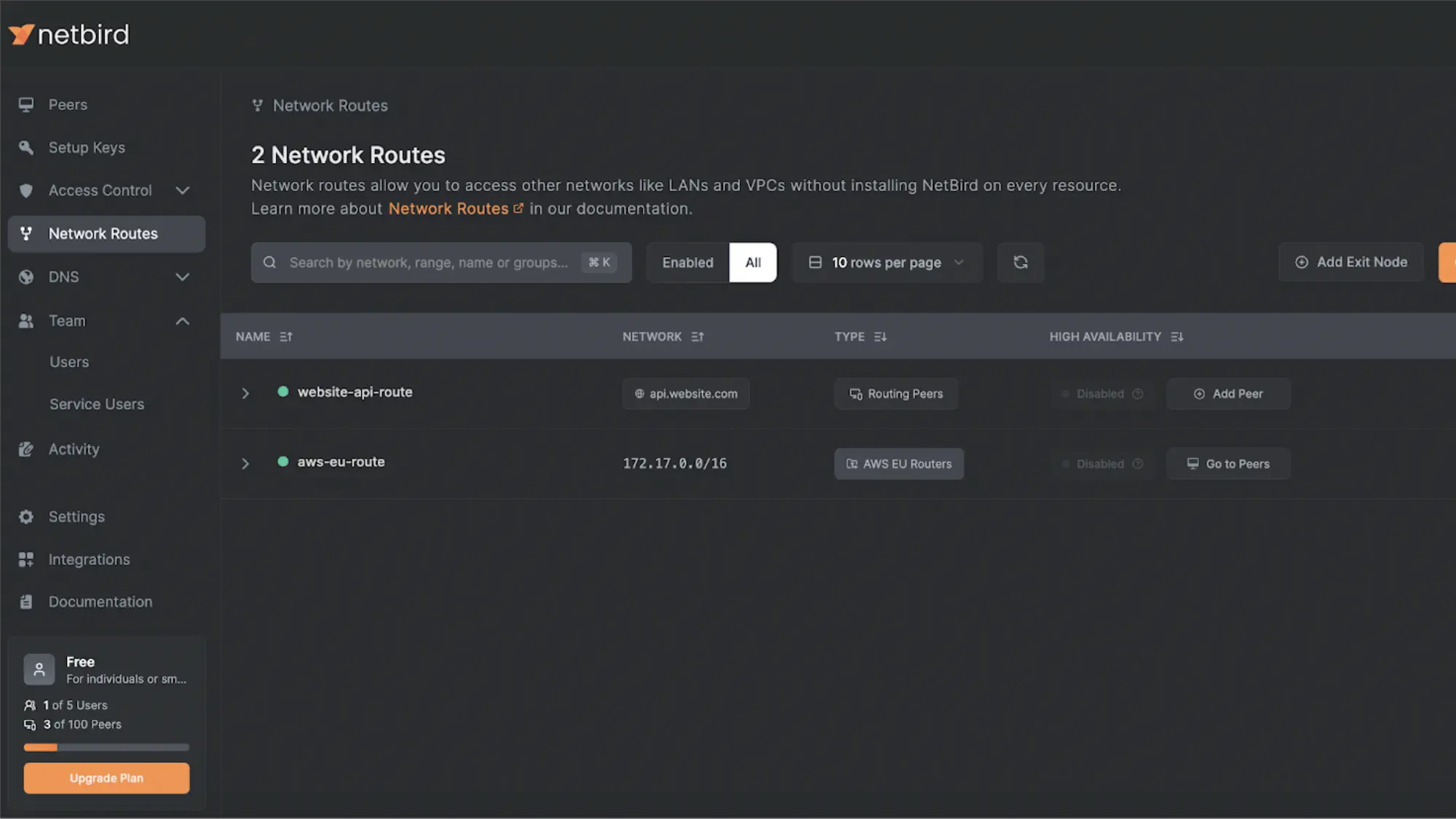Click Add Exit Node button
The height and width of the screenshot is (819, 1456).
(x=1351, y=262)
